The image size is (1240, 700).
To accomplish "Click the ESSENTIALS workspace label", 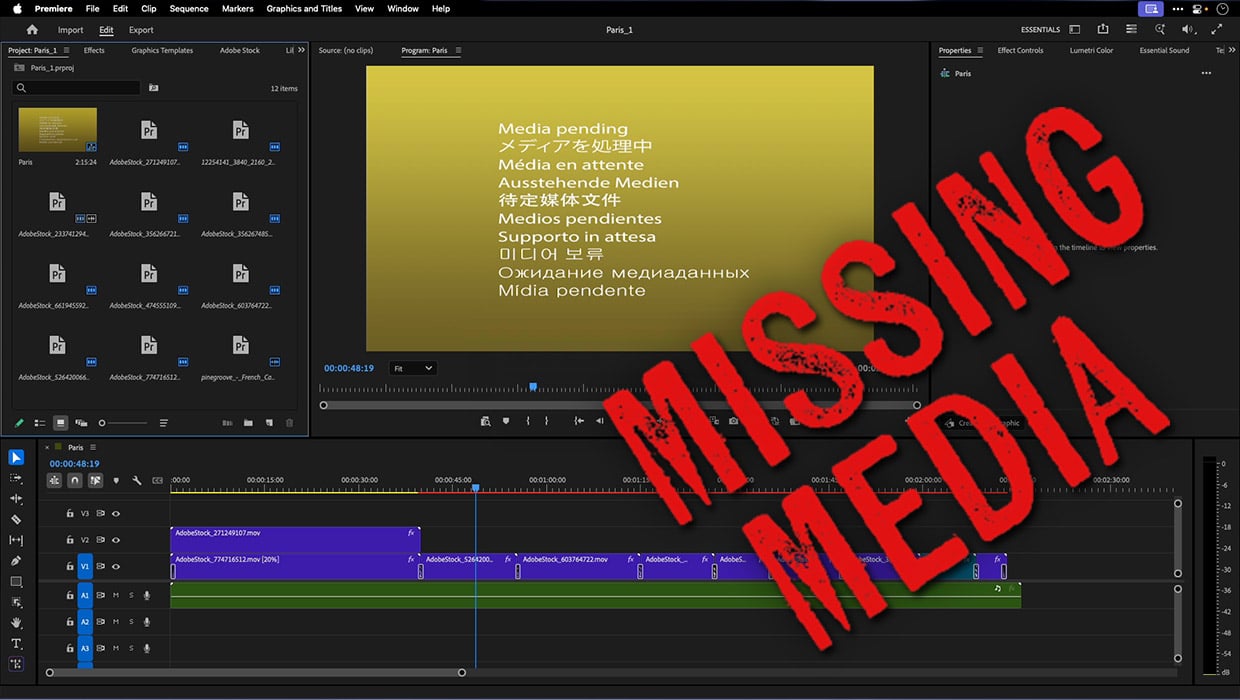I will point(1040,30).
